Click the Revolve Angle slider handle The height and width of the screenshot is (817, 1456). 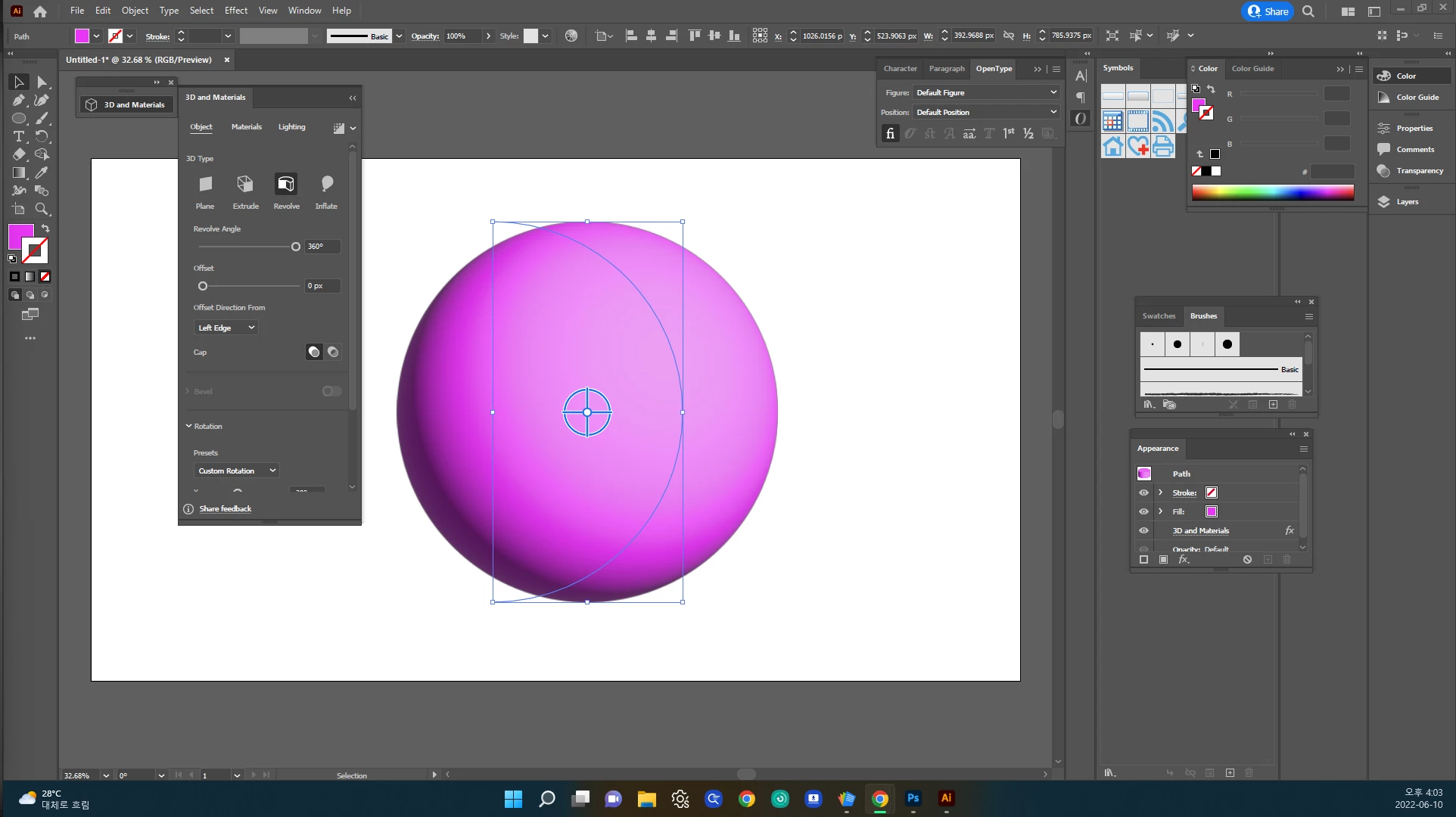click(x=296, y=247)
